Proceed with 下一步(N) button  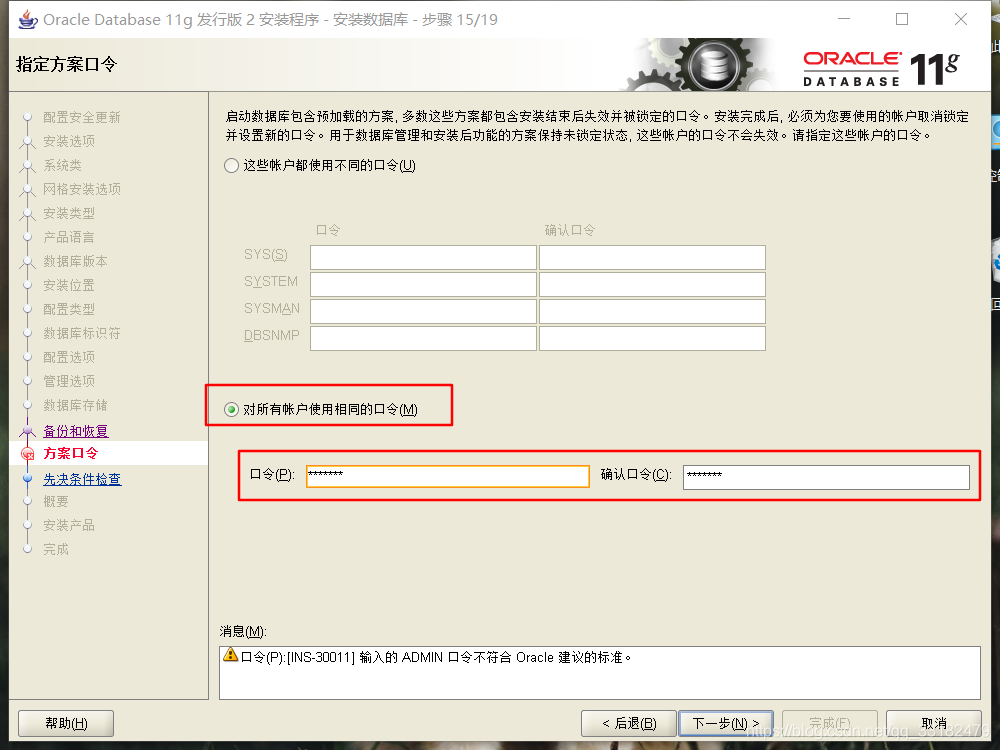726,723
